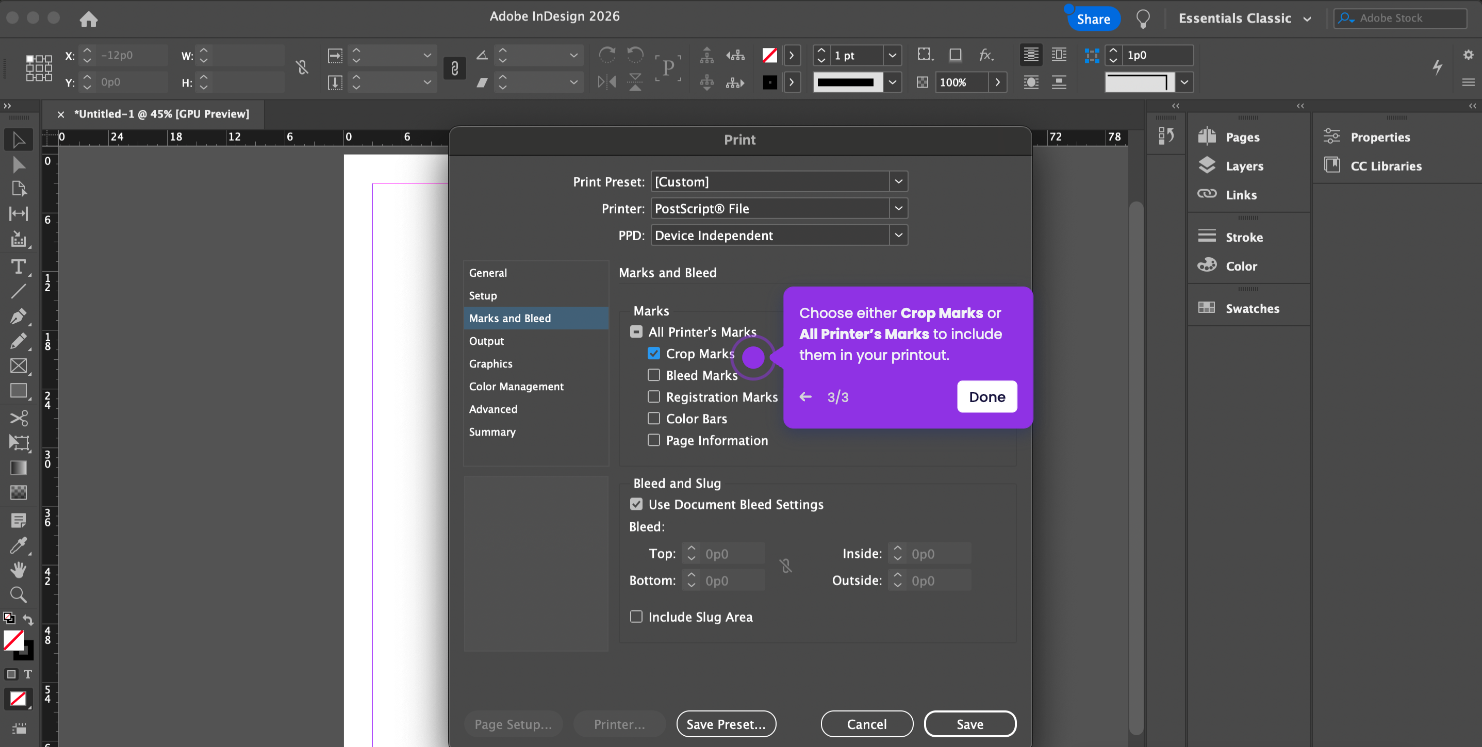
Task: Open the stroke weight 1 pt dropdown
Action: 893,56
